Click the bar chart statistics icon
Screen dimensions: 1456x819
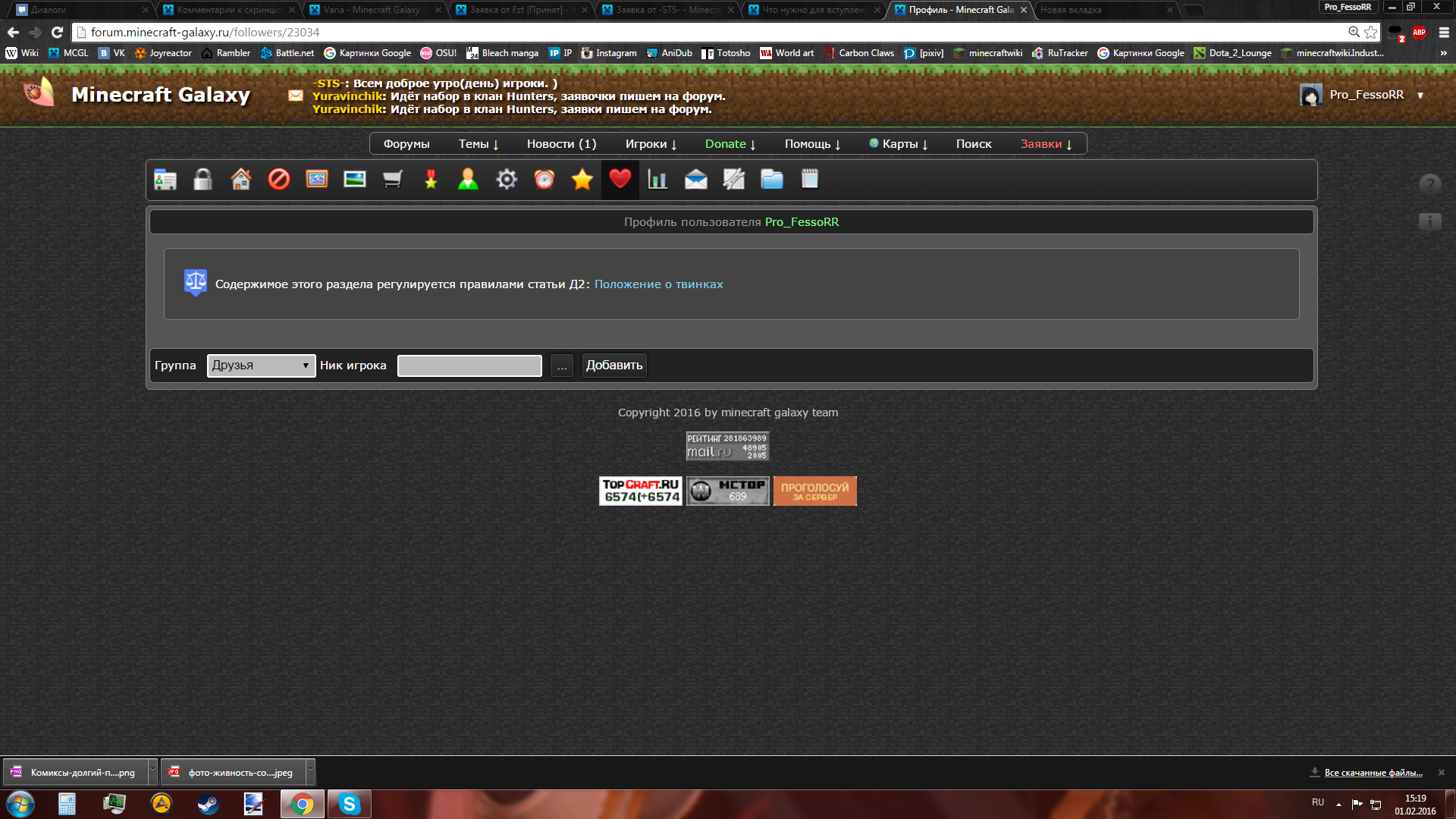pos(657,180)
